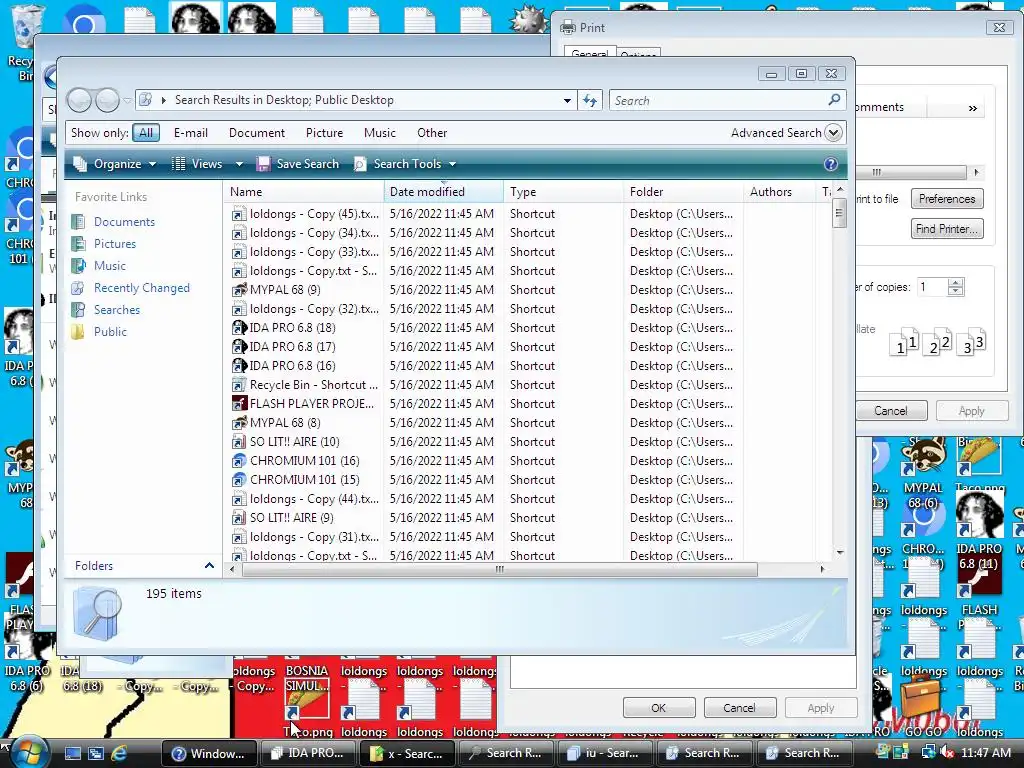Open Window... task in the taskbar
Viewport: 1024px width, 768px height.
208,753
